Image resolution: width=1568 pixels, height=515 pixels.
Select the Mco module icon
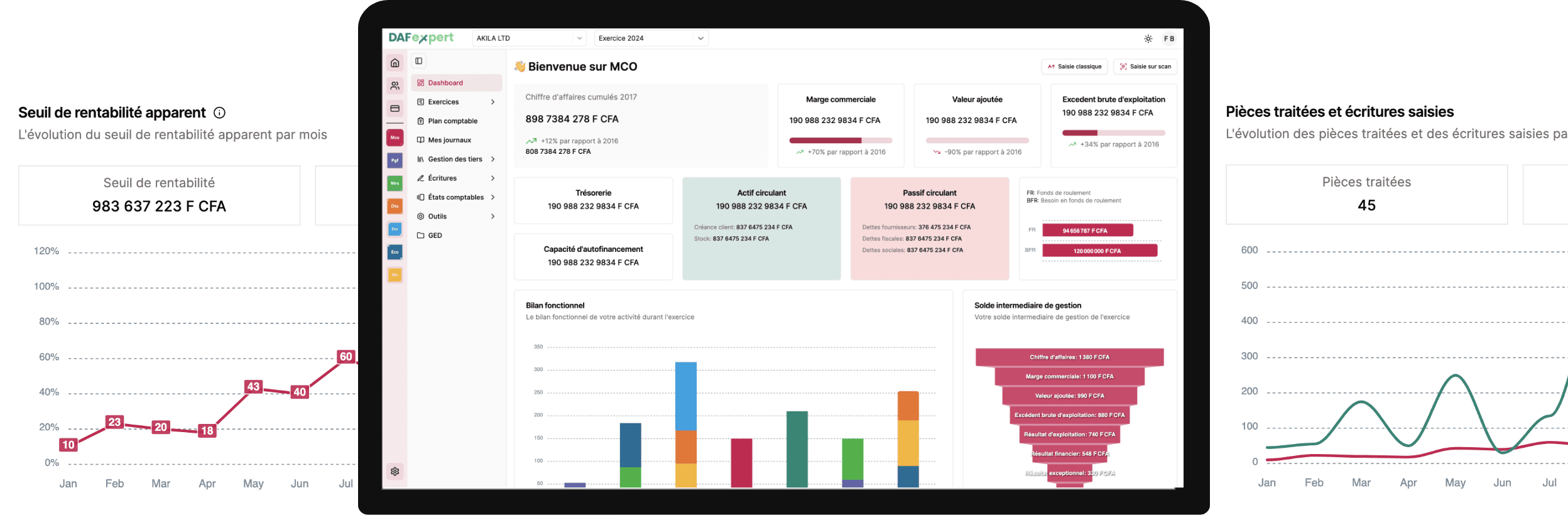(395, 138)
